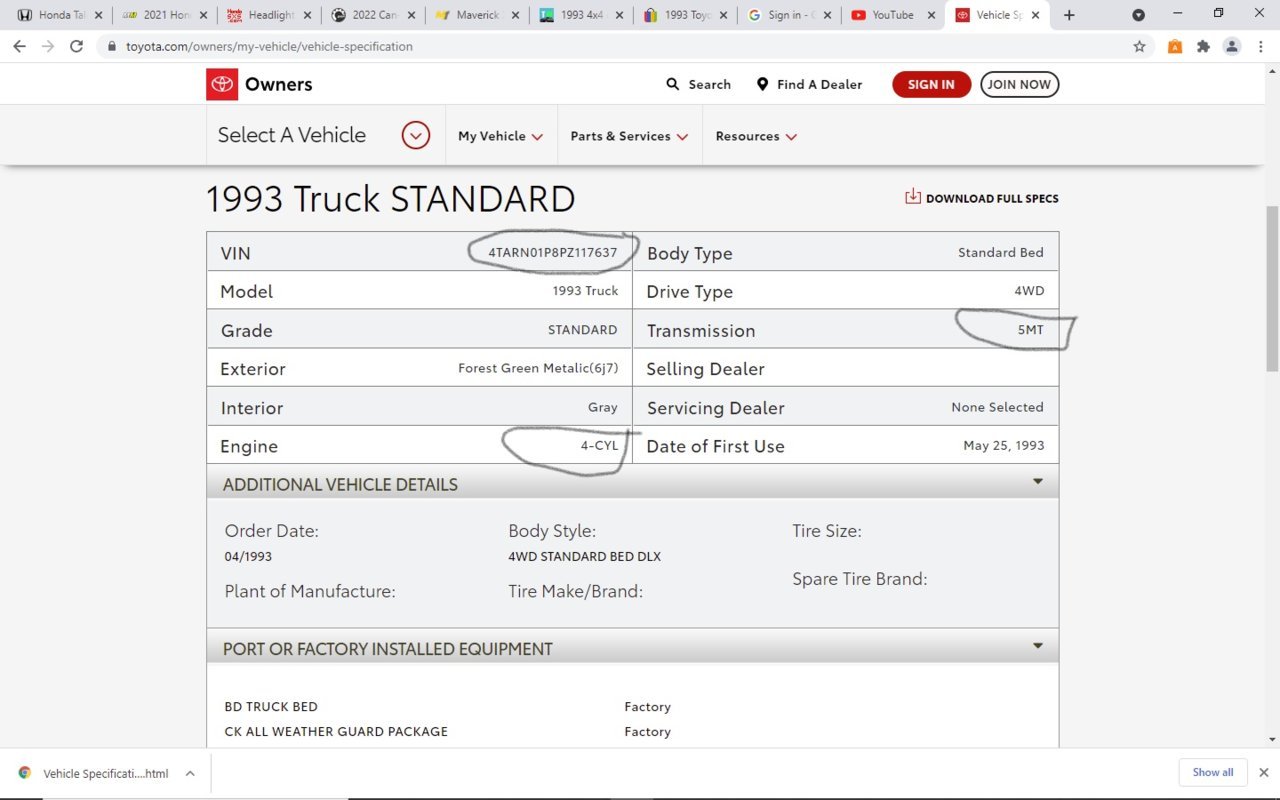Viewport: 1280px width, 800px height.
Task: Click the VIN value 4TARN01P8PZ117637
Action: [553, 253]
